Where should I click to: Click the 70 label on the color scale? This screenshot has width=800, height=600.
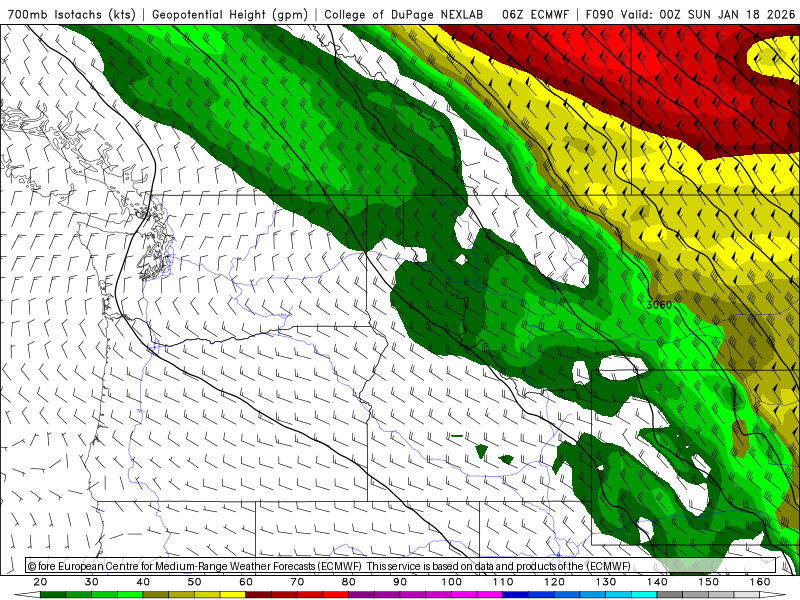pyautogui.click(x=297, y=582)
